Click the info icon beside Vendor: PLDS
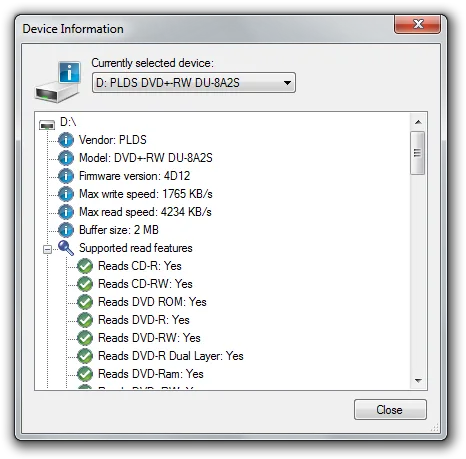 (66, 140)
